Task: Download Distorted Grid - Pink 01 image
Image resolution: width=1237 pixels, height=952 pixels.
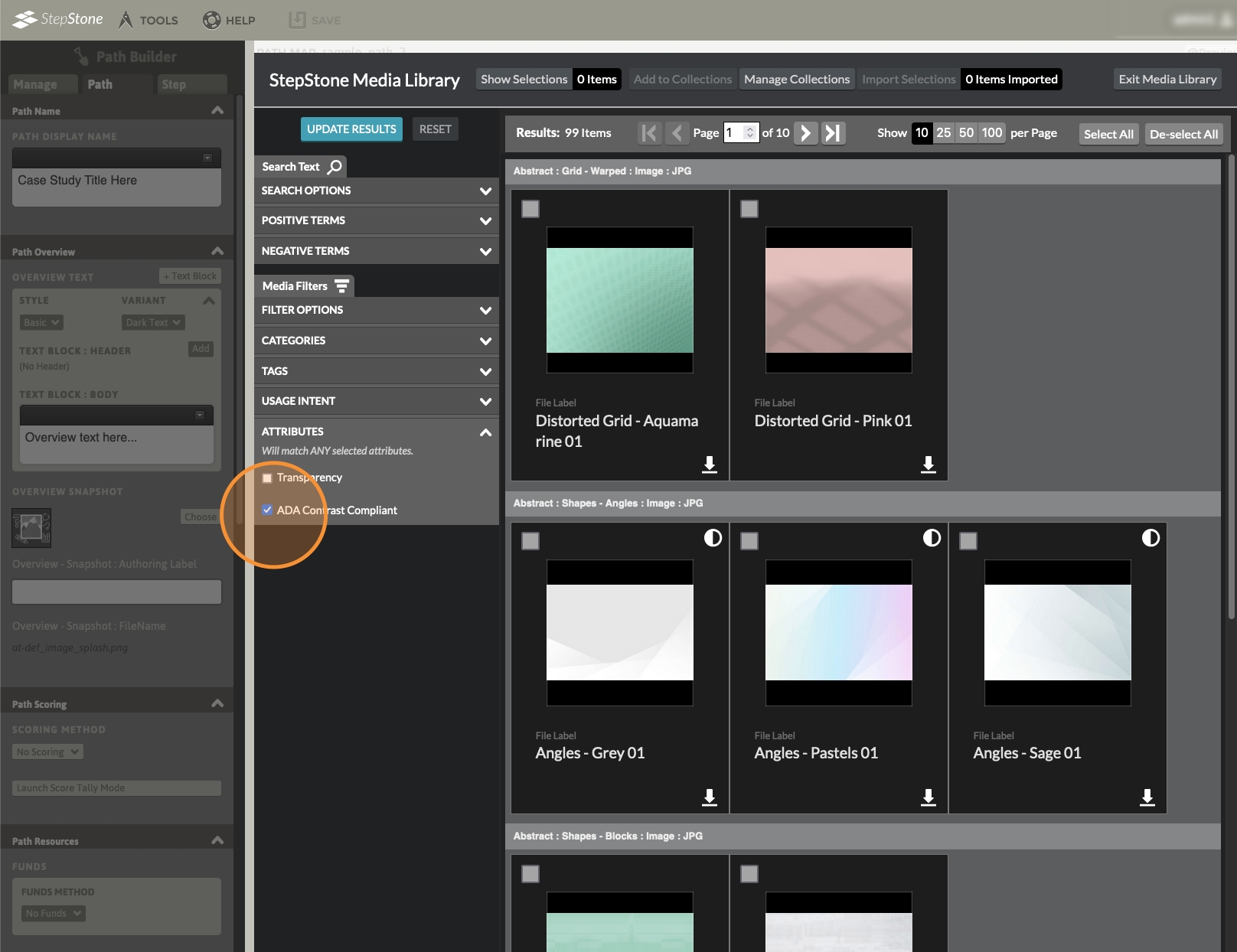Action: pos(929,465)
